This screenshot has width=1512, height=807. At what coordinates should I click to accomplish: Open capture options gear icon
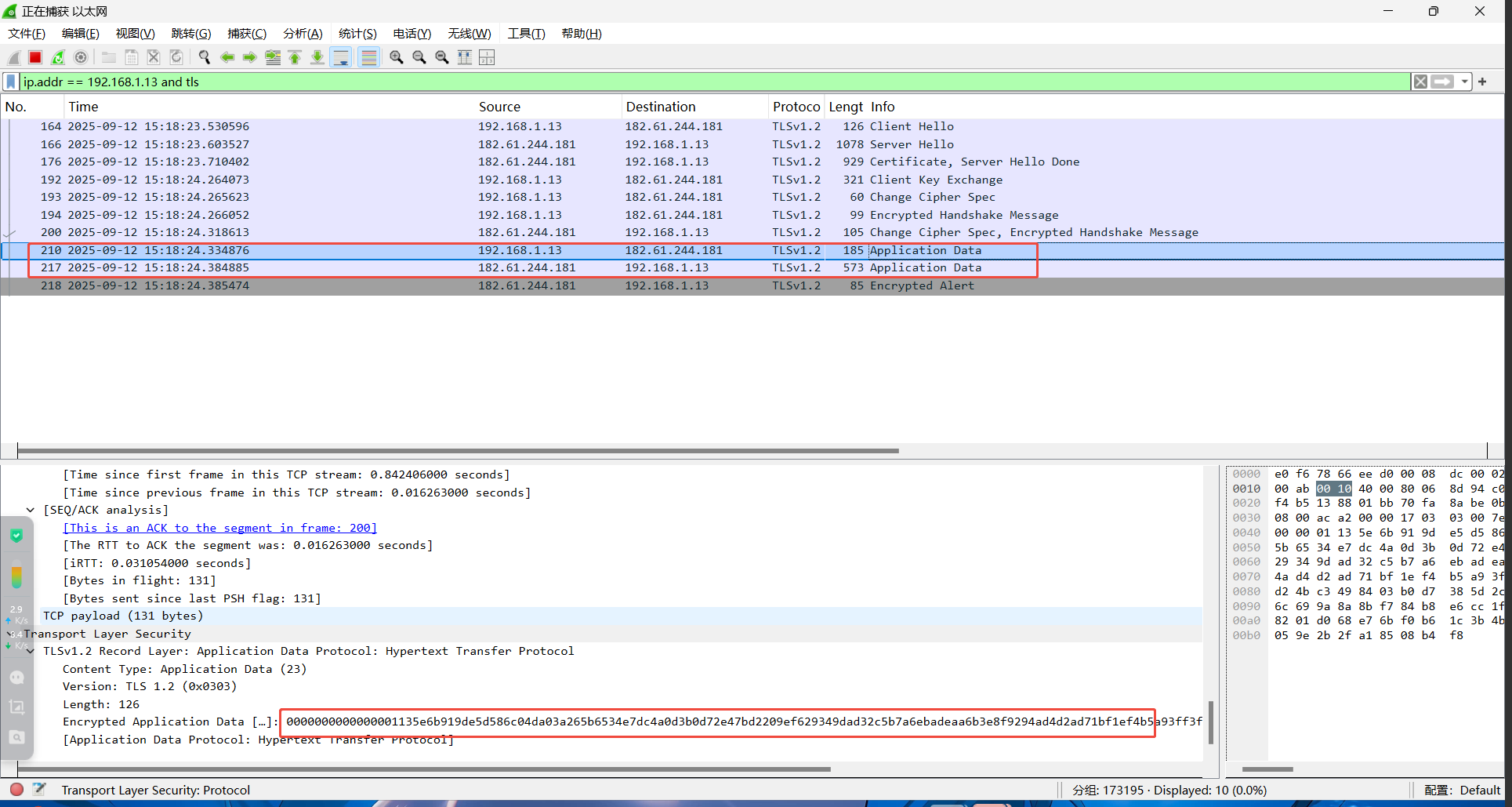[81, 57]
